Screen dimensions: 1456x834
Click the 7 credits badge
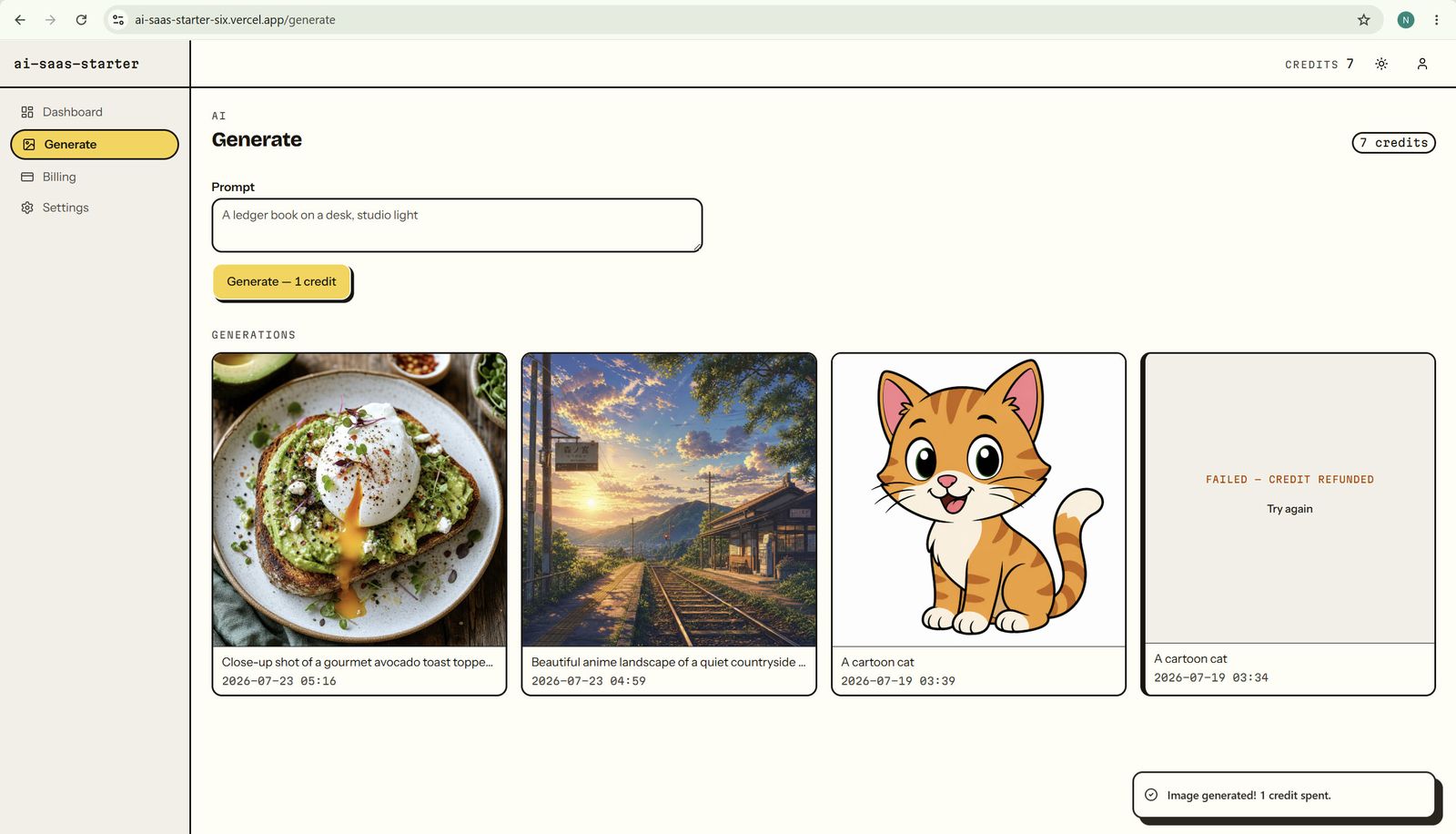(x=1393, y=143)
